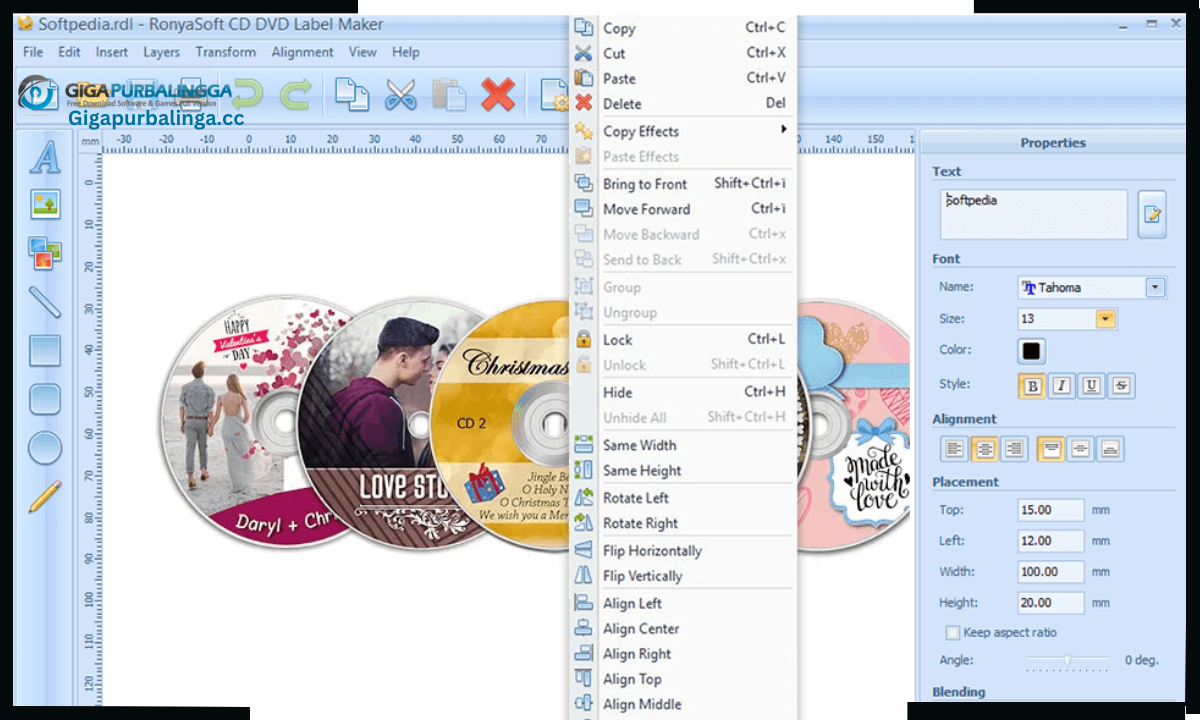Image resolution: width=1200 pixels, height=720 pixels.
Task: Expand the Copy Effects submenu
Action: click(x=683, y=131)
